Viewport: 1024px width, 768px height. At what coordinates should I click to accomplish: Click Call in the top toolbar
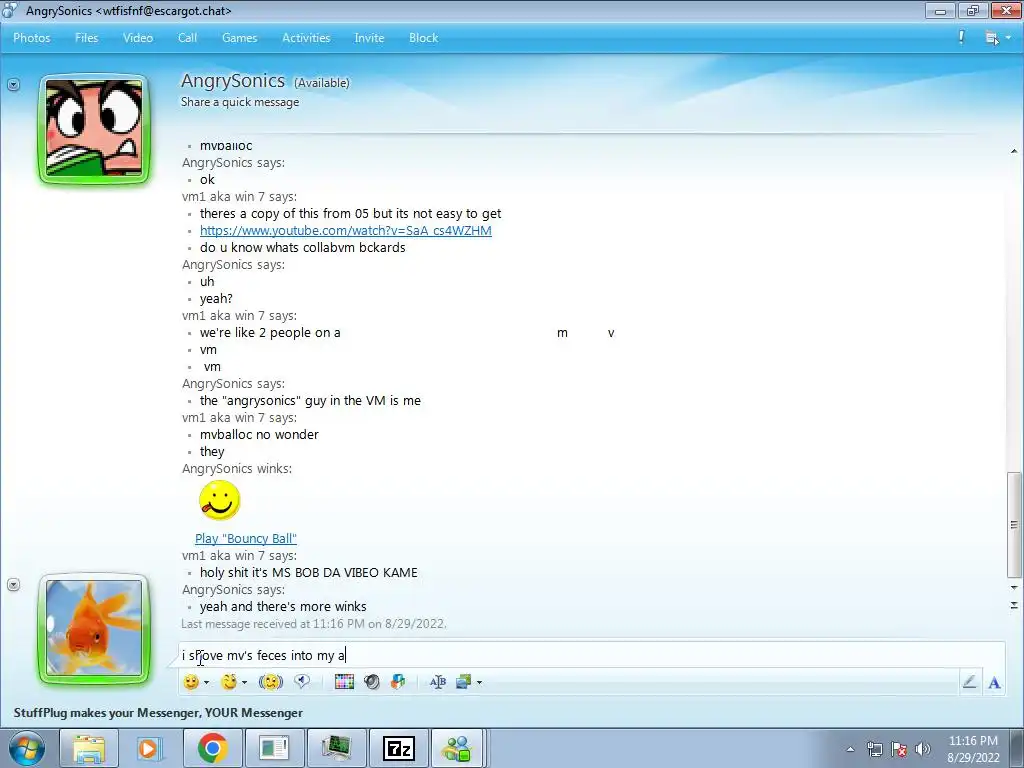[187, 38]
